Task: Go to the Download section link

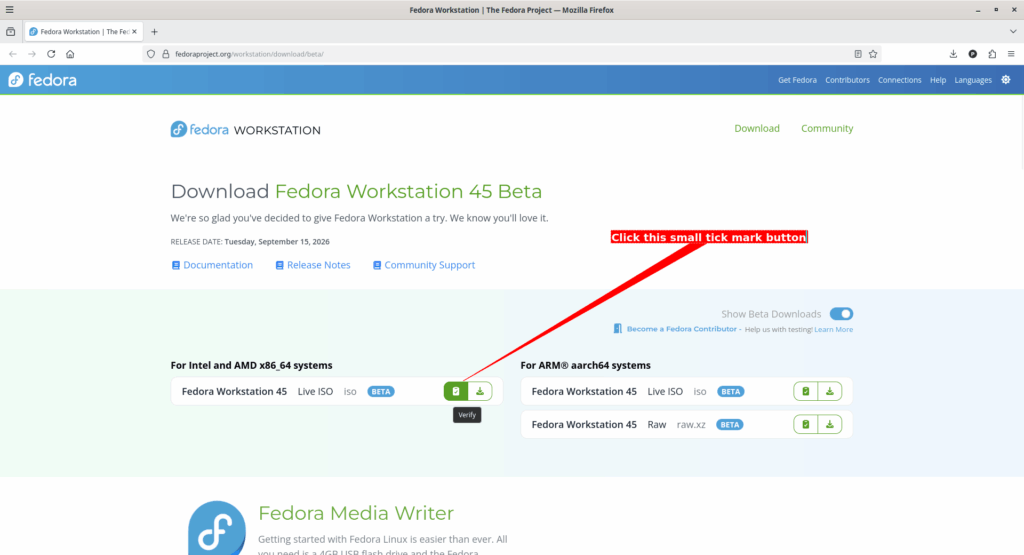Action: 757,129
